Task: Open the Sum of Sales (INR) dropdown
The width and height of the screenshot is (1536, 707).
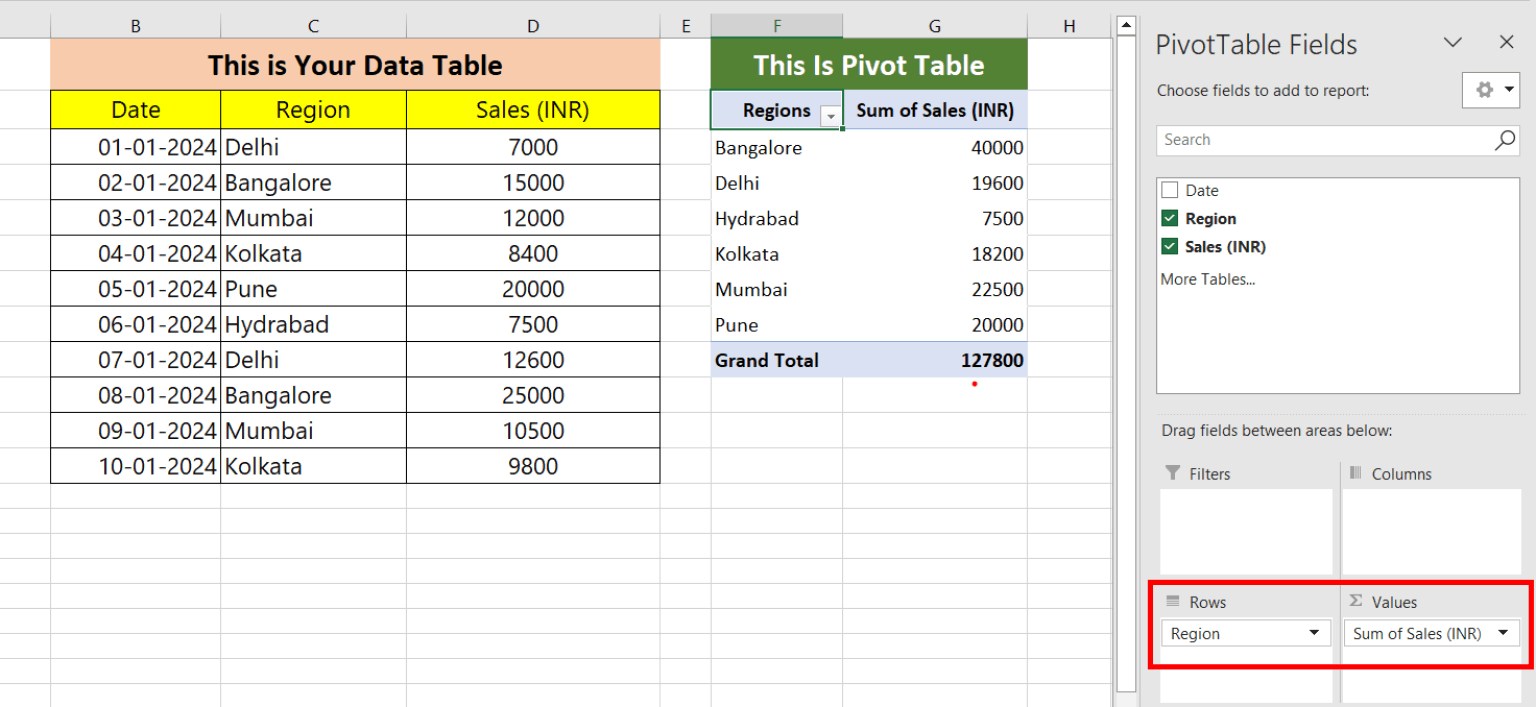Action: tap(1502, 633)
